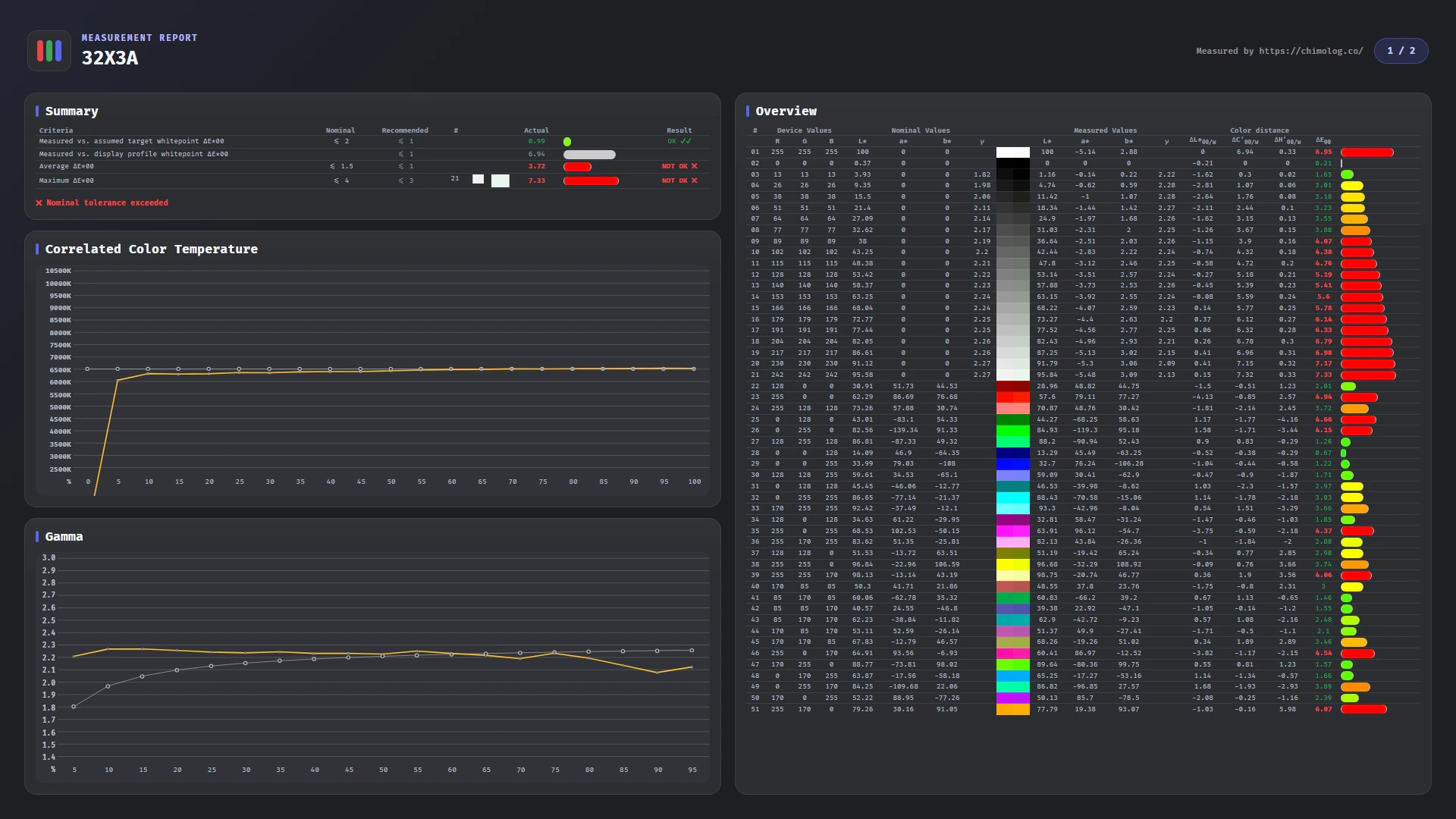Click the Criteria column header in Summary

(x=56, y=130)
